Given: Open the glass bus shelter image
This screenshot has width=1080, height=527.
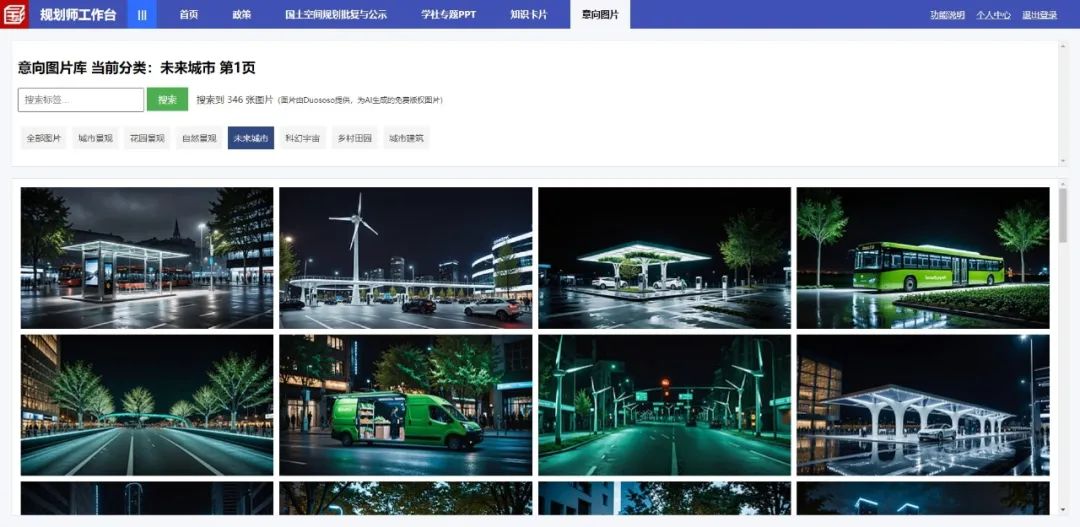Looking at the screenshot, I should (x=147, y=258).
